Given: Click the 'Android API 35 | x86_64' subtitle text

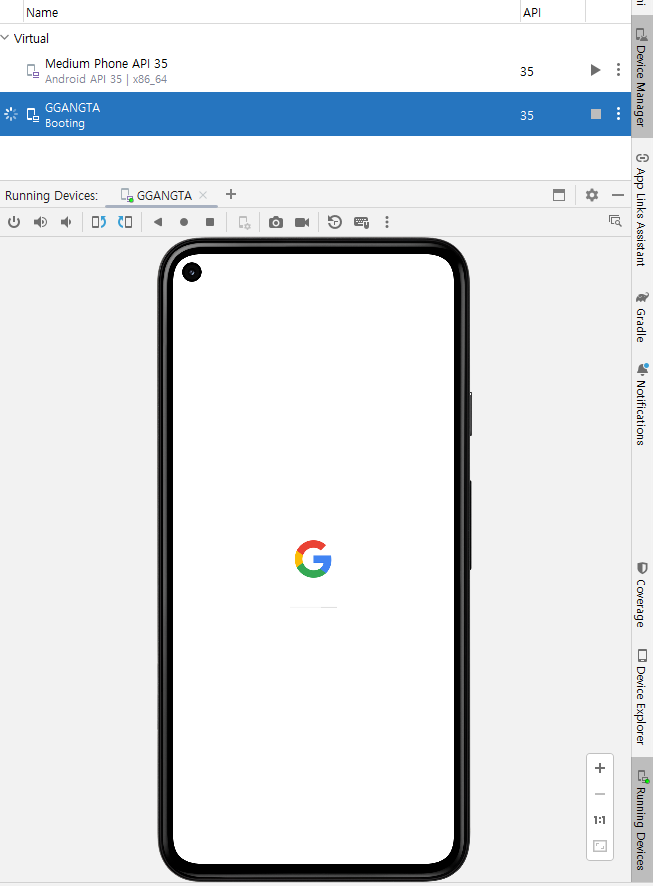Looking at the screenshot, I should coord(106,79).
